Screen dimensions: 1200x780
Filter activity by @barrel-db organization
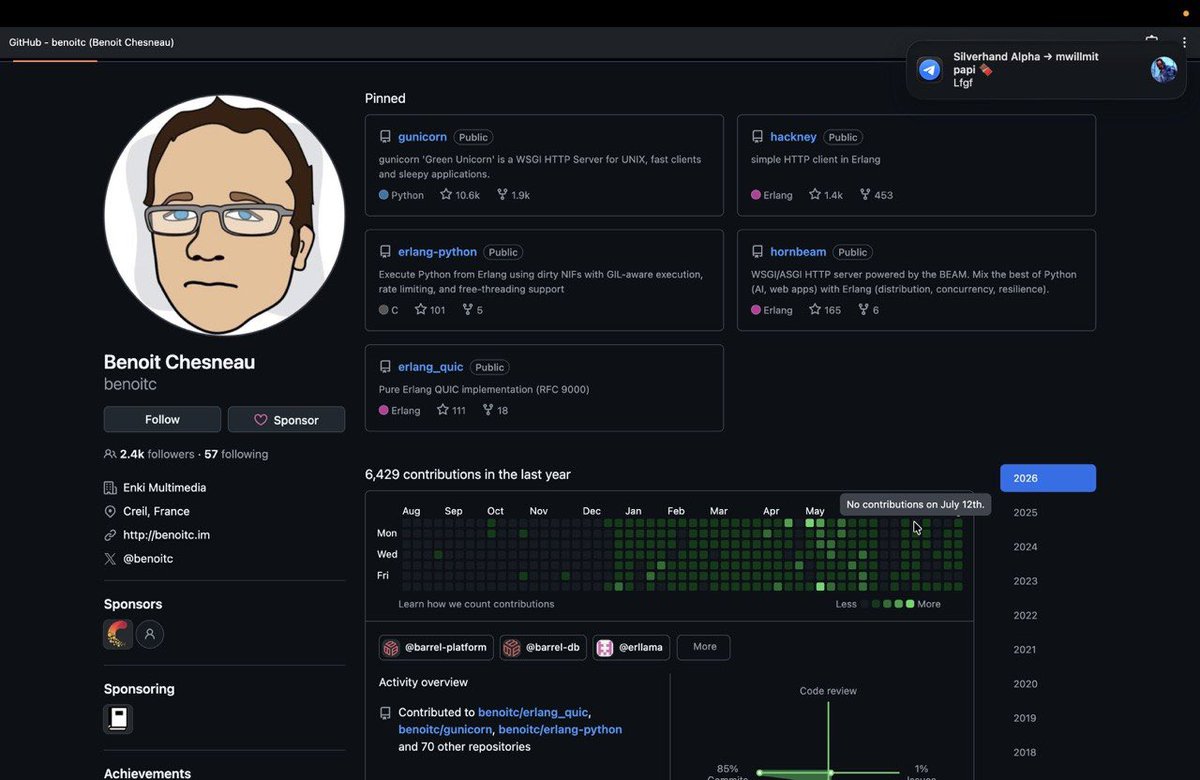(x=543, y=648)
